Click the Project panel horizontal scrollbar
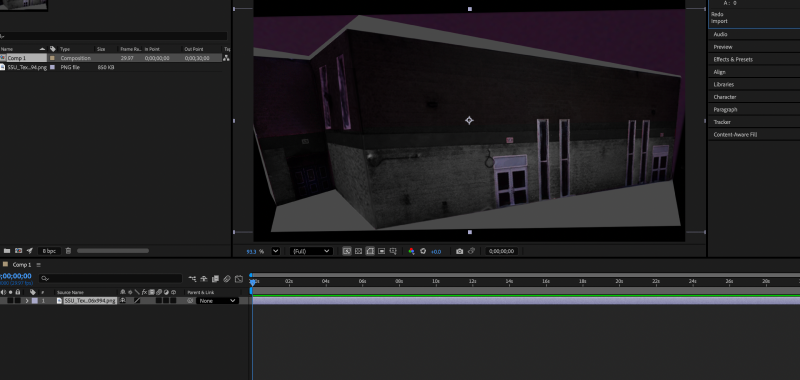 pyautogui.click(x=113, y=251)
